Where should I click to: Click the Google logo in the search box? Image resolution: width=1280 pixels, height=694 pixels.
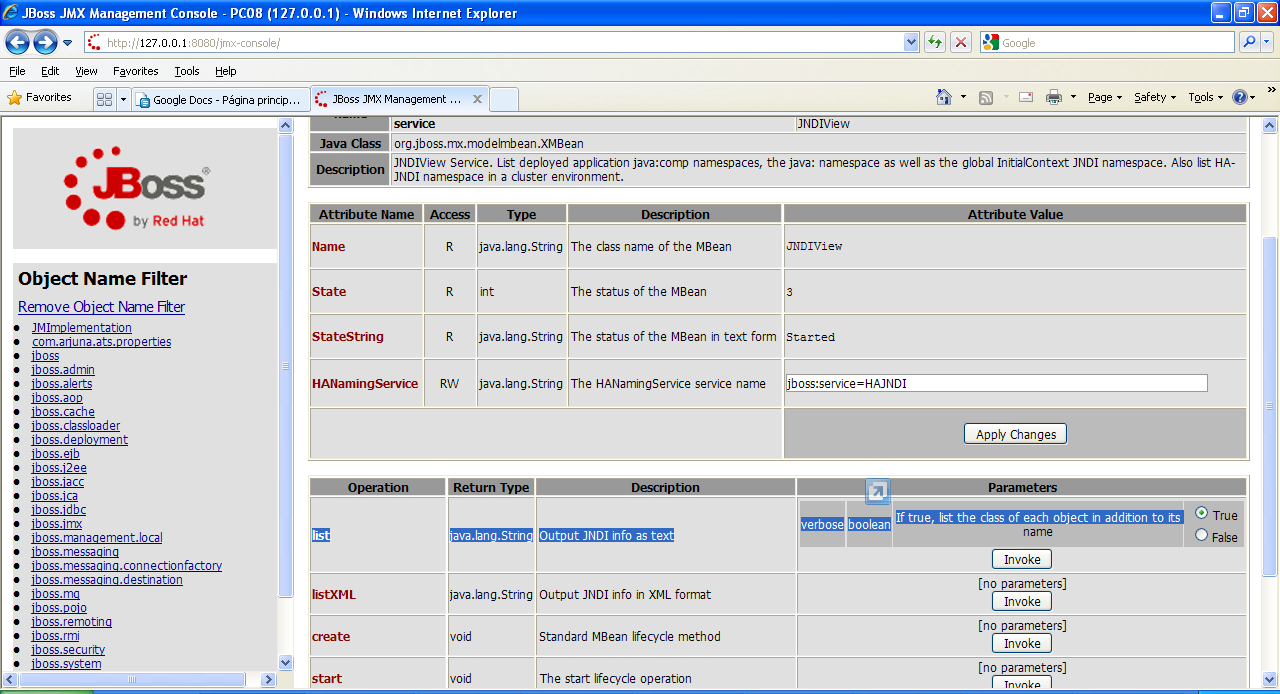point(989,42)
